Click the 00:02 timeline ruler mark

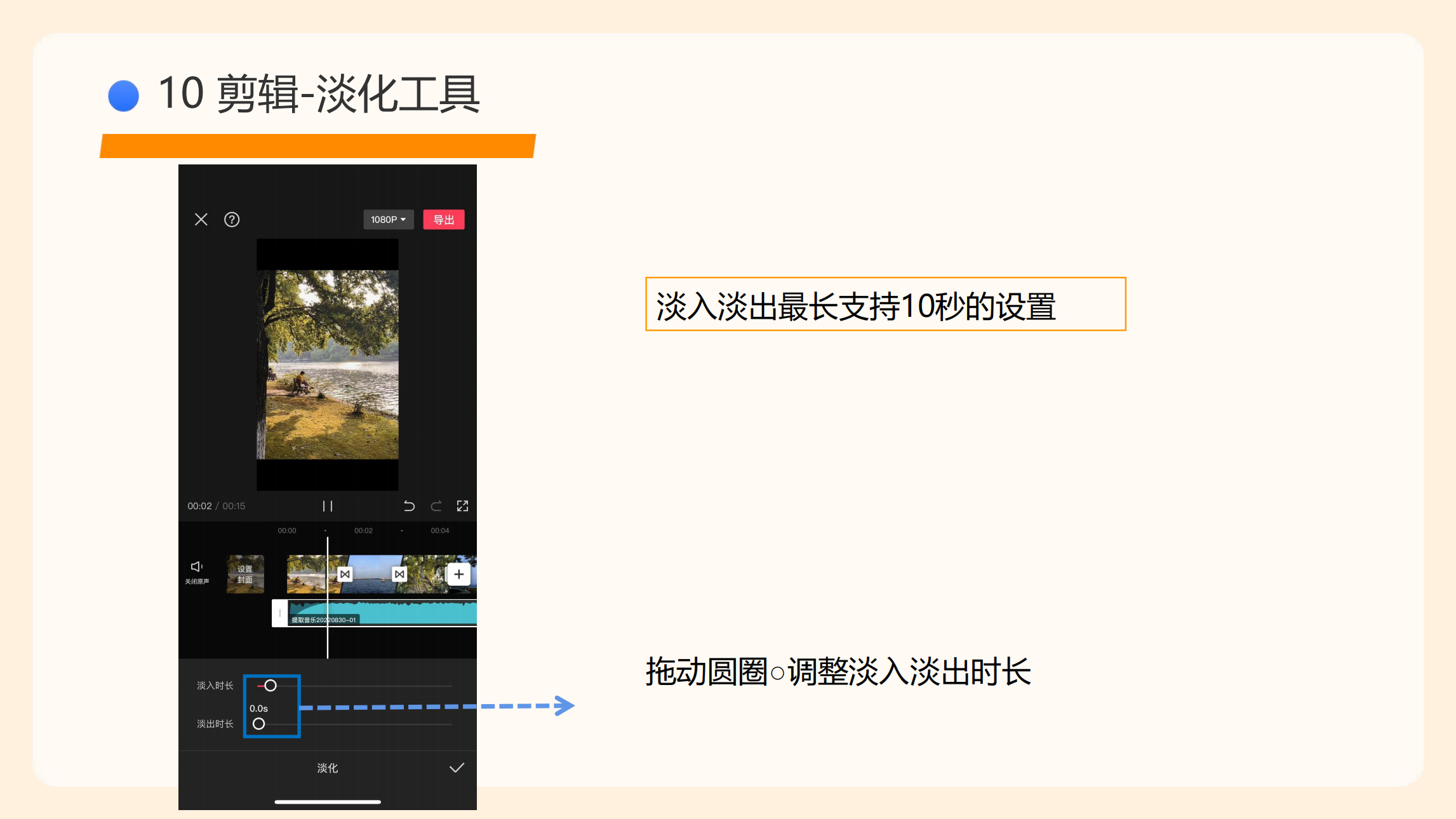[363, 531]
